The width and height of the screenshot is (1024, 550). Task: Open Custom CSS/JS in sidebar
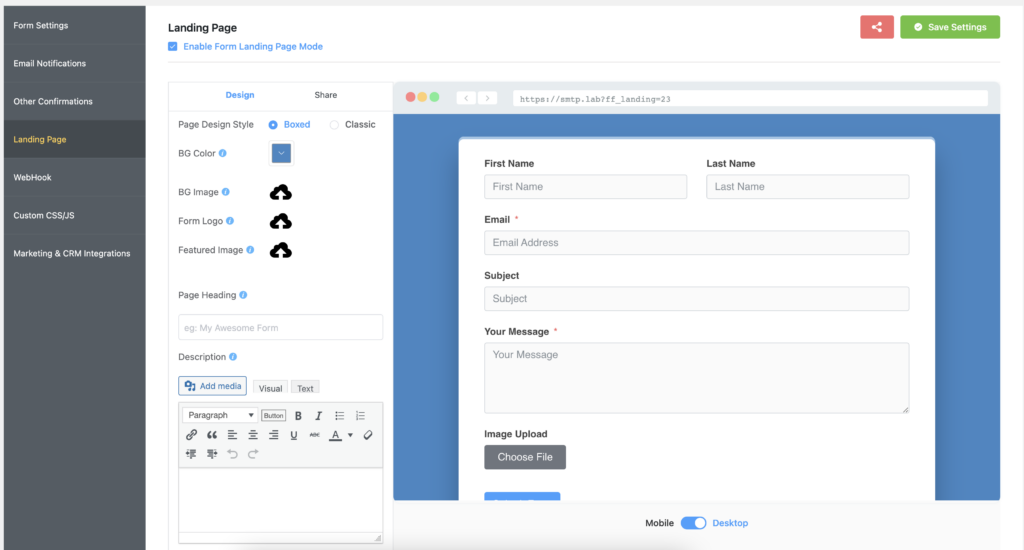pos(74,215)
